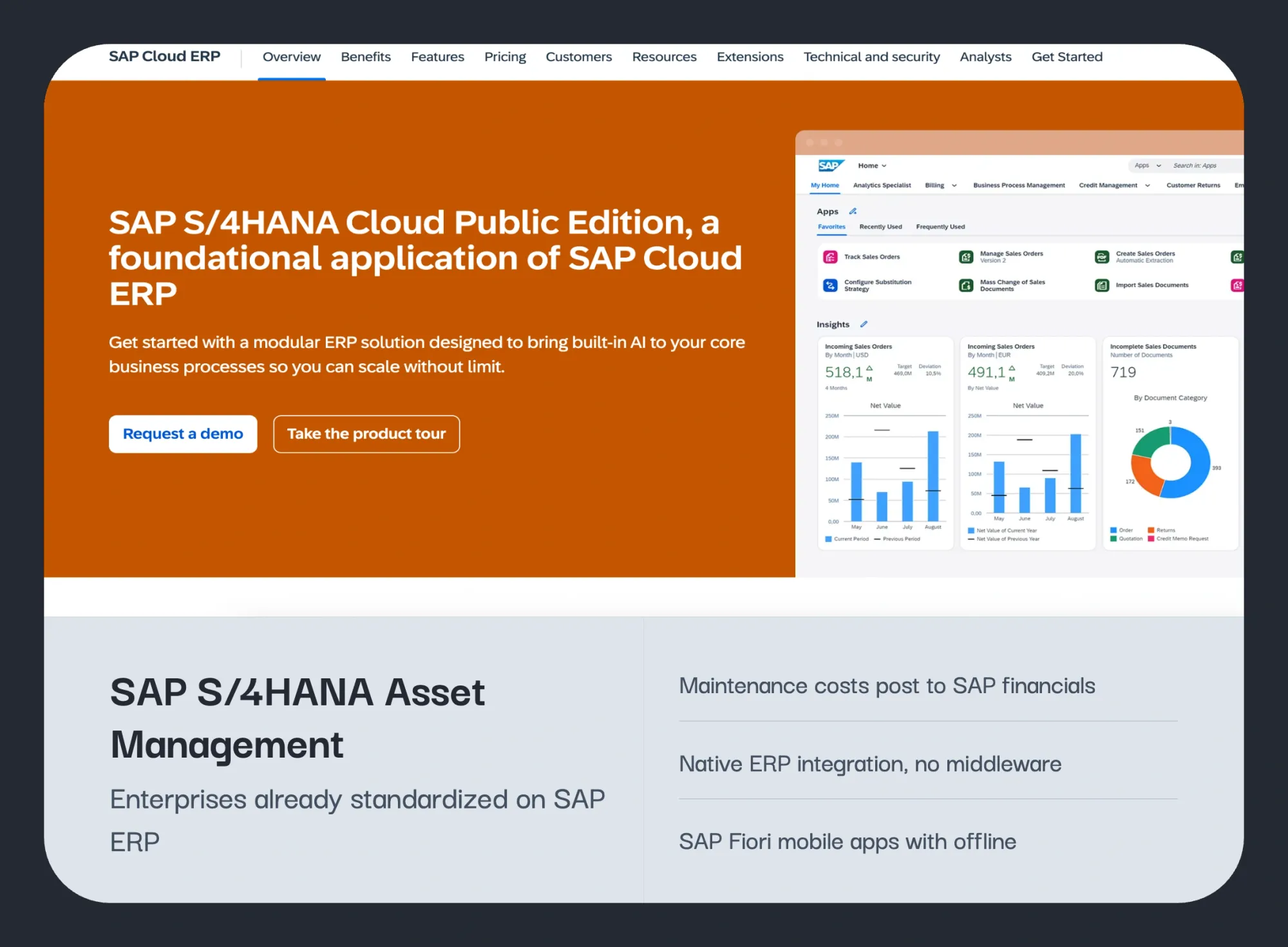This screenshot has width=1288, height=947.
Task: Click the Take the product tour button
Action: (366, 434)
